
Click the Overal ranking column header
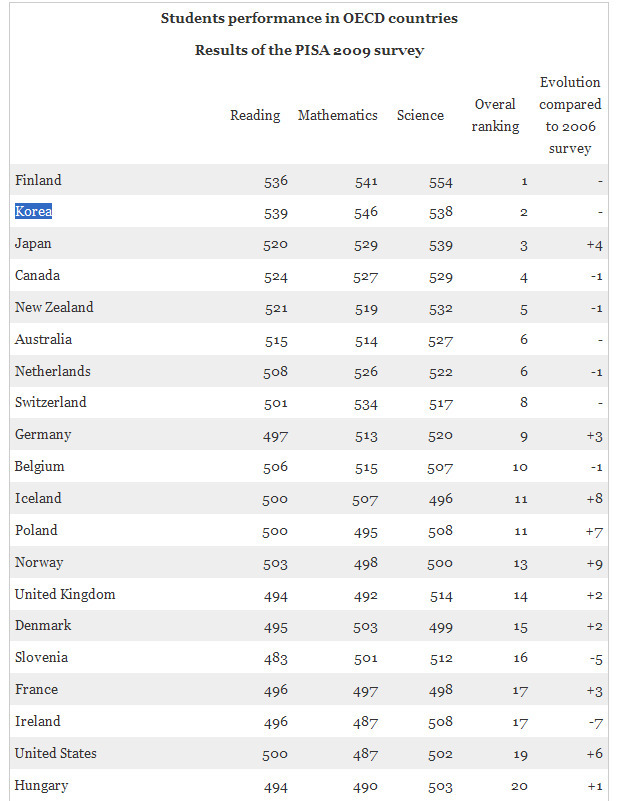(x=495, y=115)
